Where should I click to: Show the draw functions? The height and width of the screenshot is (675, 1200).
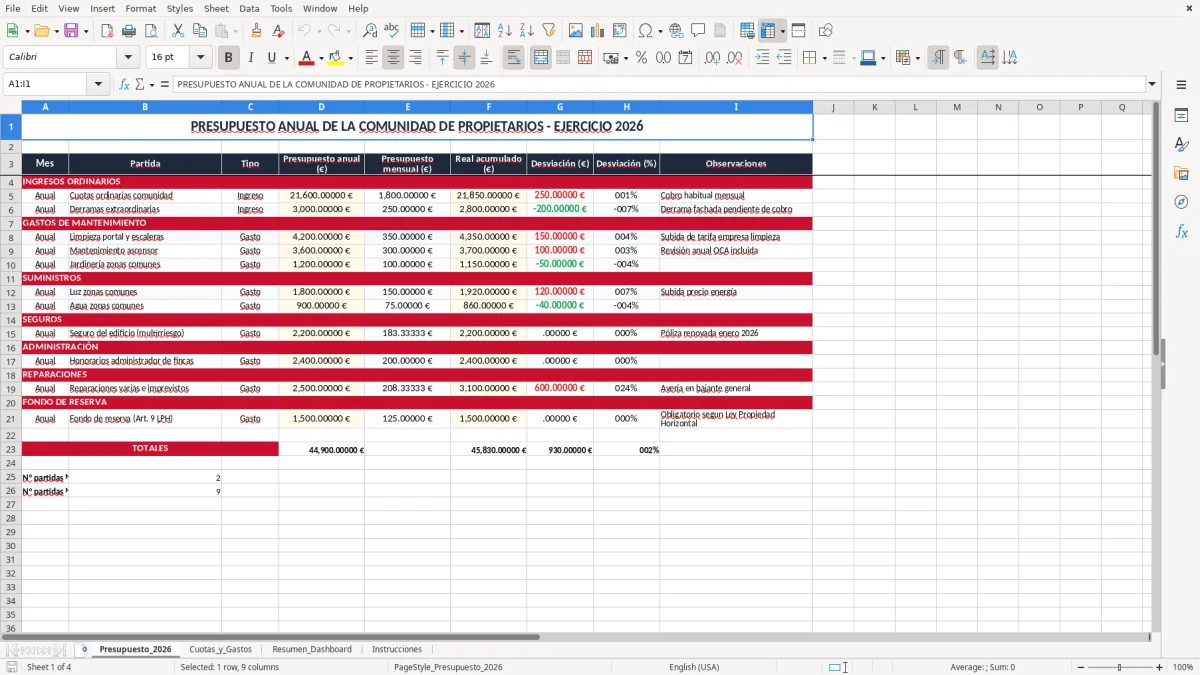click(826, 31)
